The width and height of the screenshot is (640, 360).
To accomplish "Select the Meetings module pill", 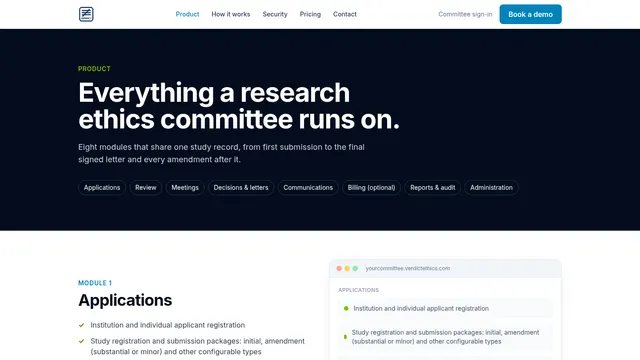I will [185, 188].
